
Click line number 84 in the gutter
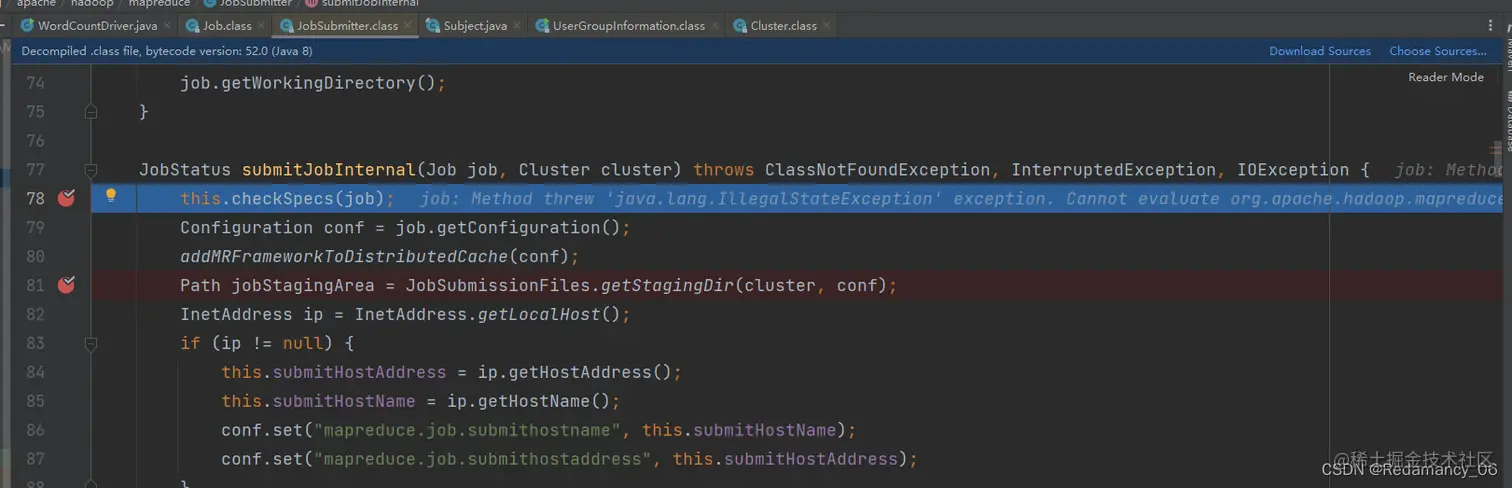pyautogui.click(x=35, y=372)
